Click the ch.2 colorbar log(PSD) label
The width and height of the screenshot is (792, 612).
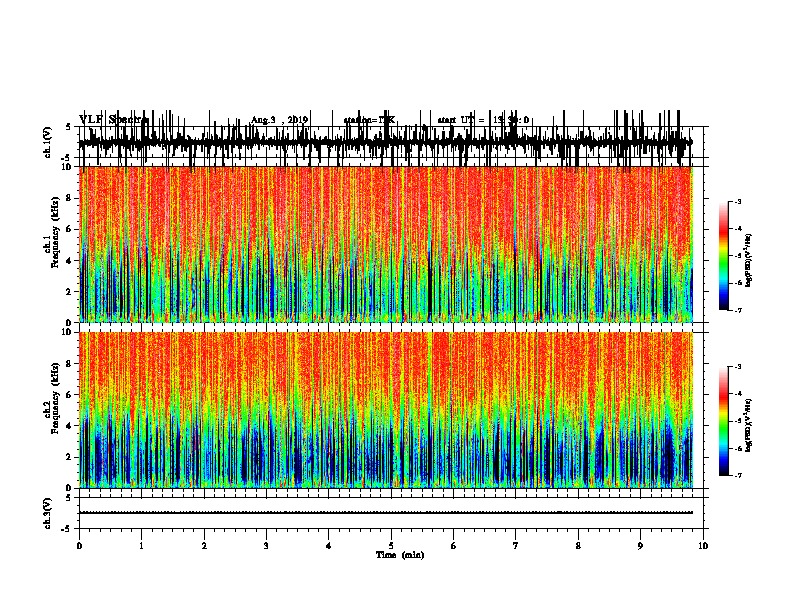749,425
